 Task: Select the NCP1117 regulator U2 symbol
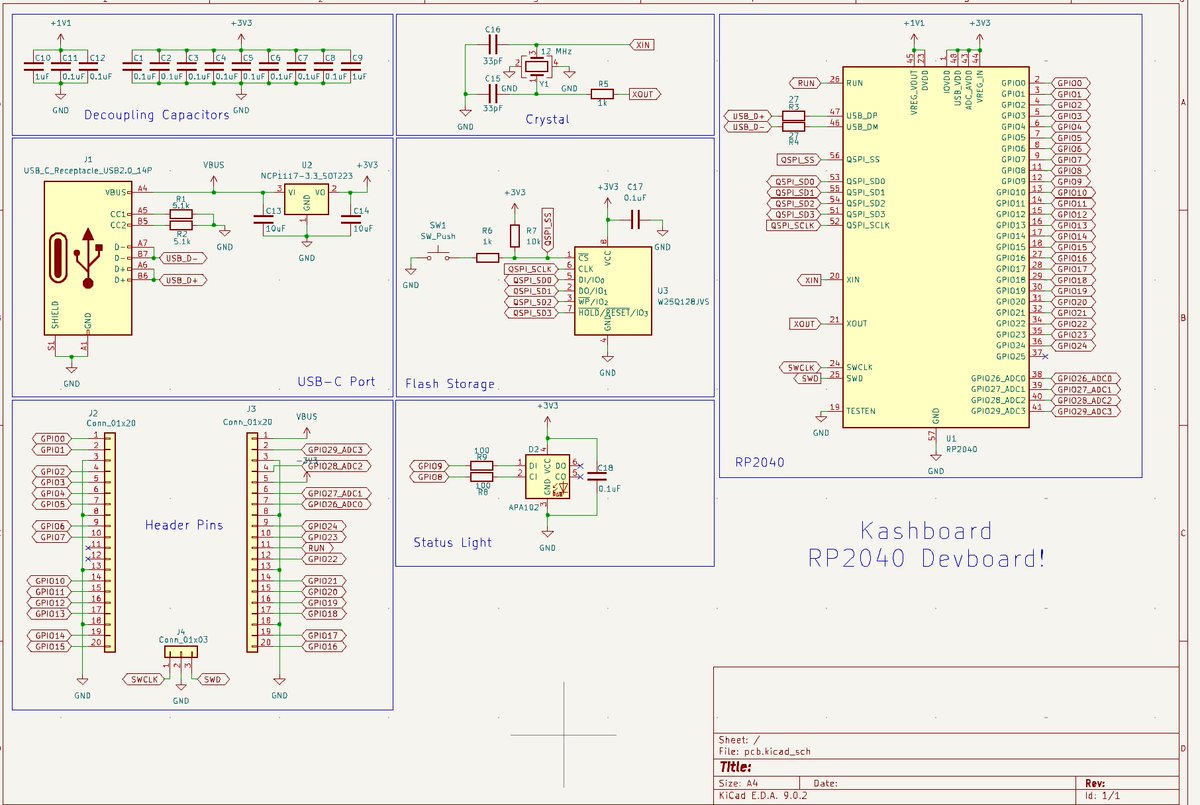[306, 199]
